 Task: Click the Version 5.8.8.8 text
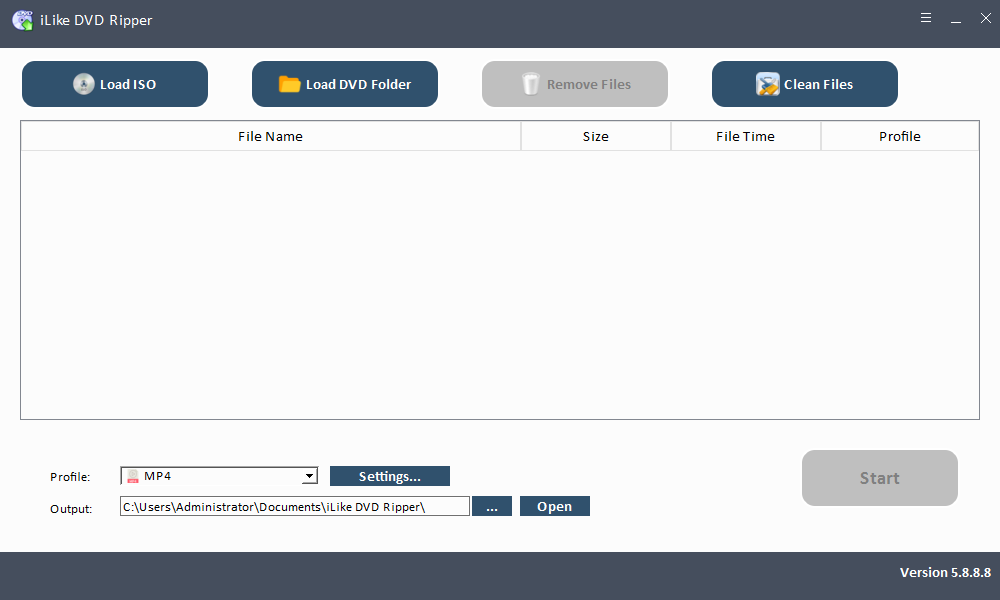point(945,573)
